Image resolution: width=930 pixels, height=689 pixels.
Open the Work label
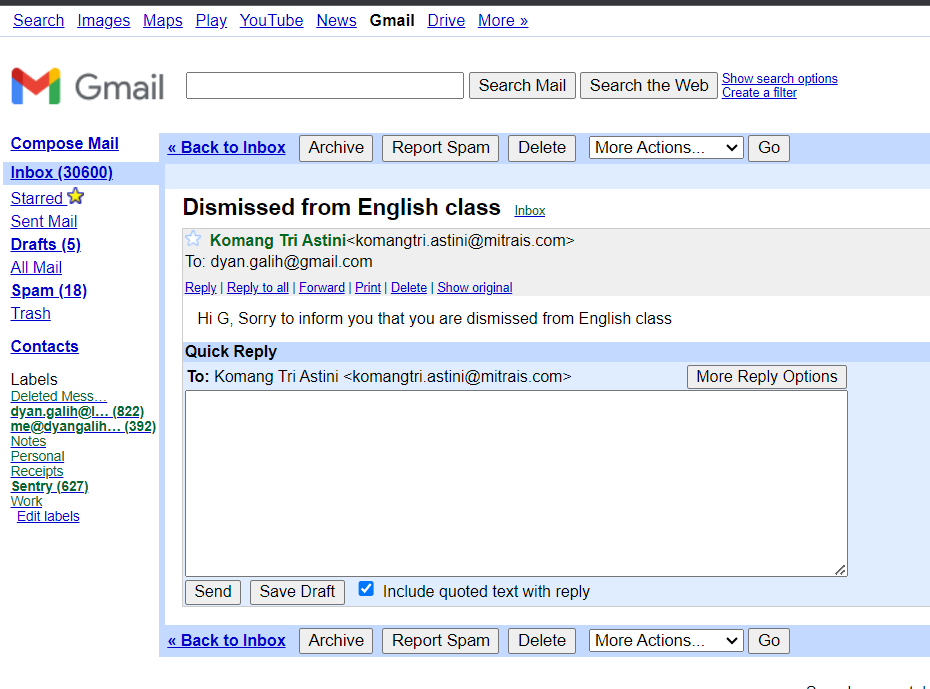(27, 501)
